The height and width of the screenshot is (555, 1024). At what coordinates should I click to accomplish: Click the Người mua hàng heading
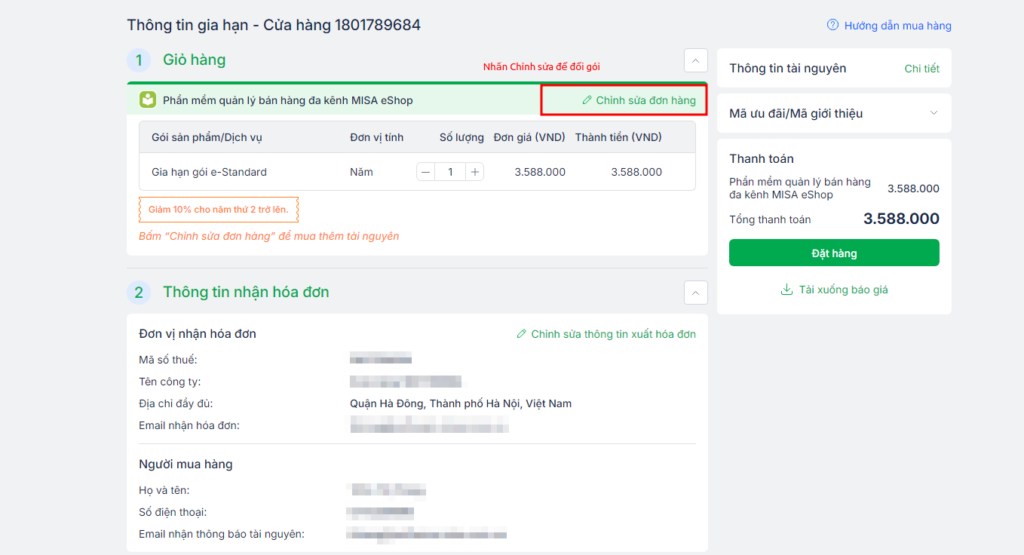pos(185,464)
